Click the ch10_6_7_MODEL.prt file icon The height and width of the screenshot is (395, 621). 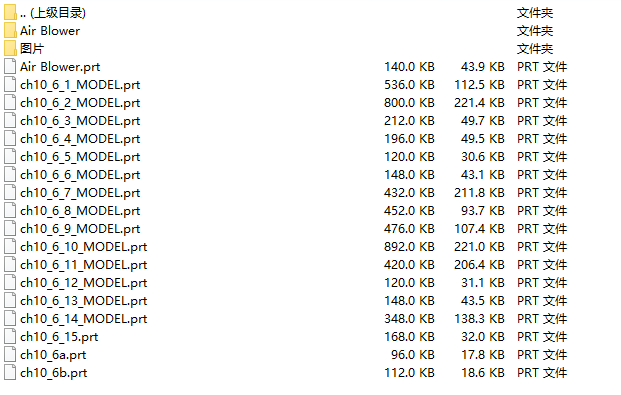tap(10, 193)
